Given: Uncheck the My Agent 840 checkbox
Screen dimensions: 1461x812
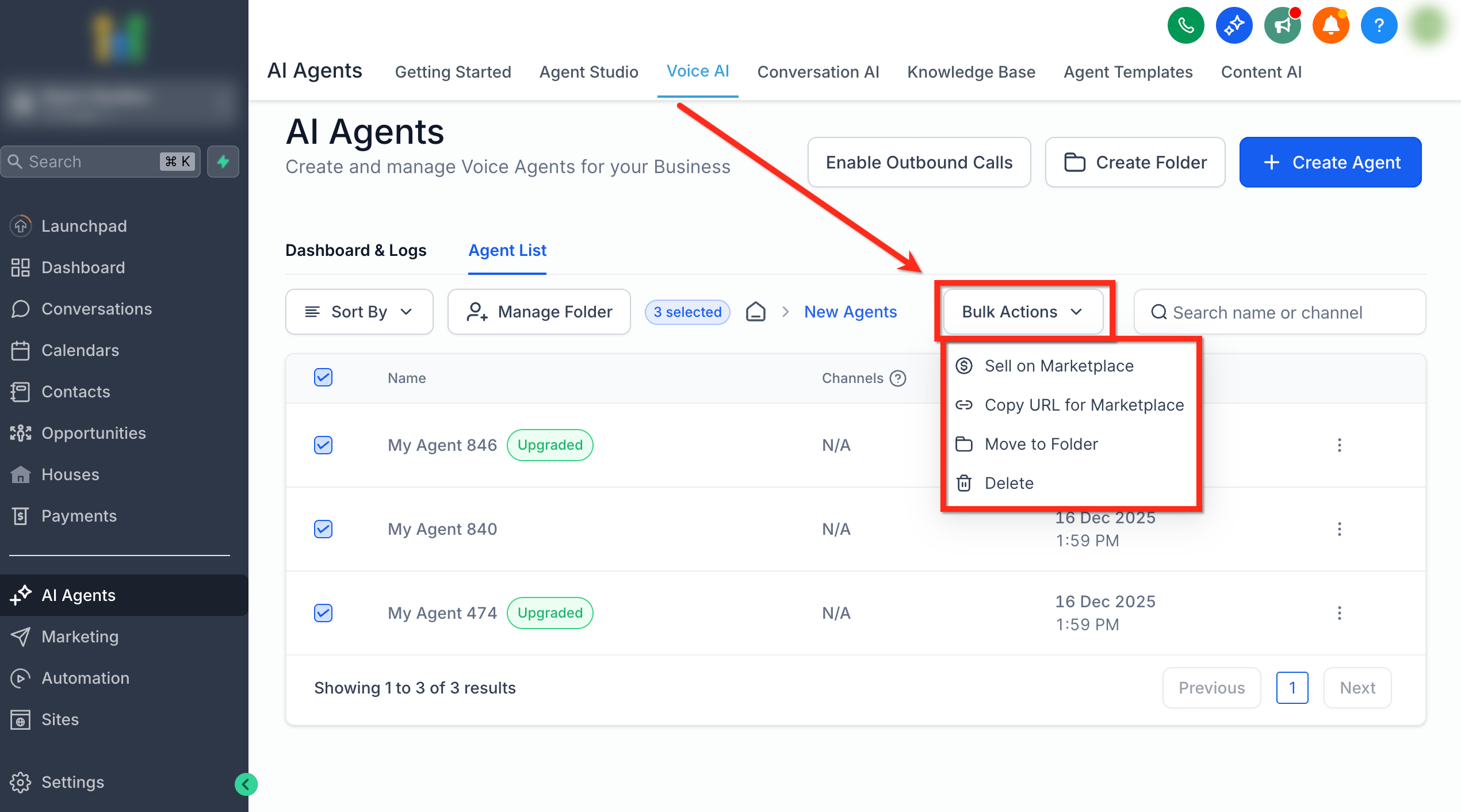Looking at the screenshot, I should tap(323, 529).
